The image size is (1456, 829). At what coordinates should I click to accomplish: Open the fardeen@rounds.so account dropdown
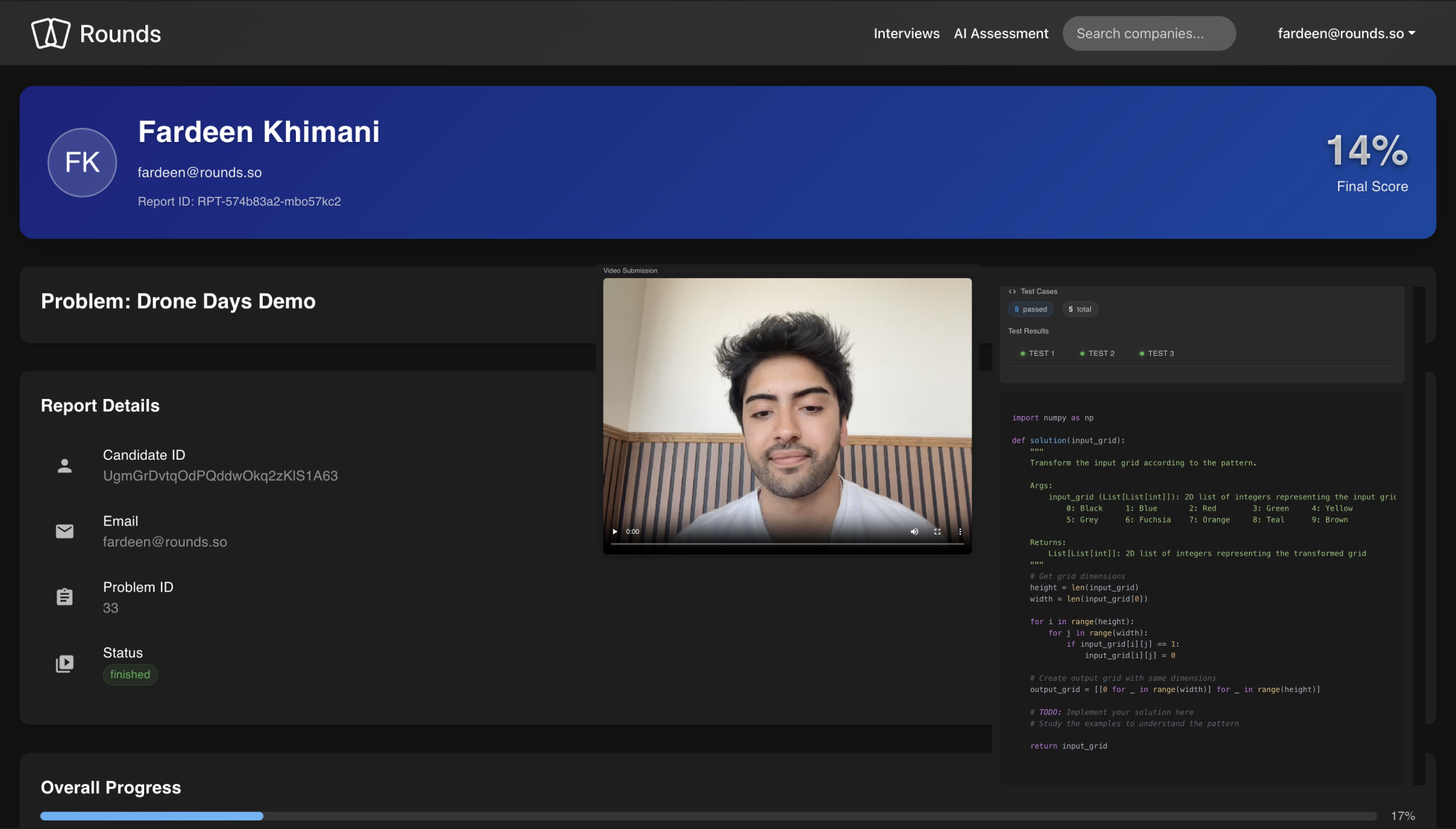point(1346,33)
